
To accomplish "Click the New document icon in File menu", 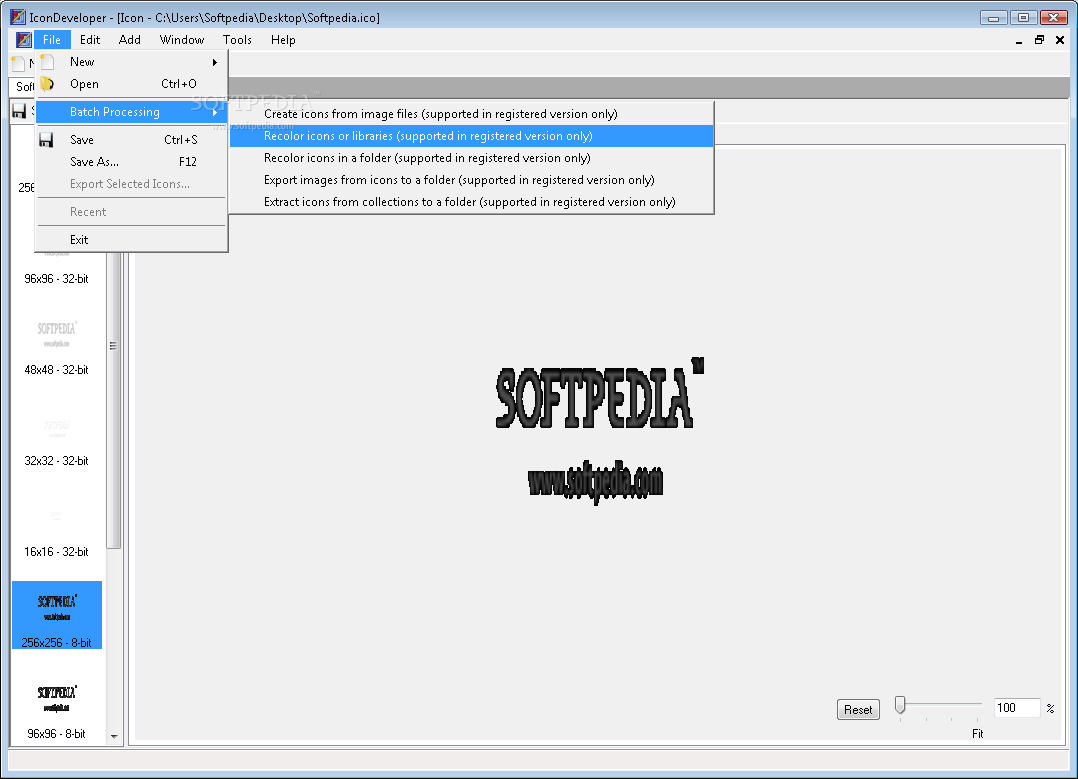I will (47, 62).
